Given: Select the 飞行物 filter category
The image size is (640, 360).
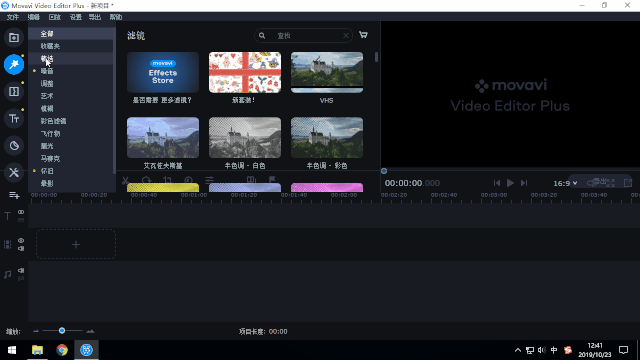Looking at the screenshot, I should point(71,133).
